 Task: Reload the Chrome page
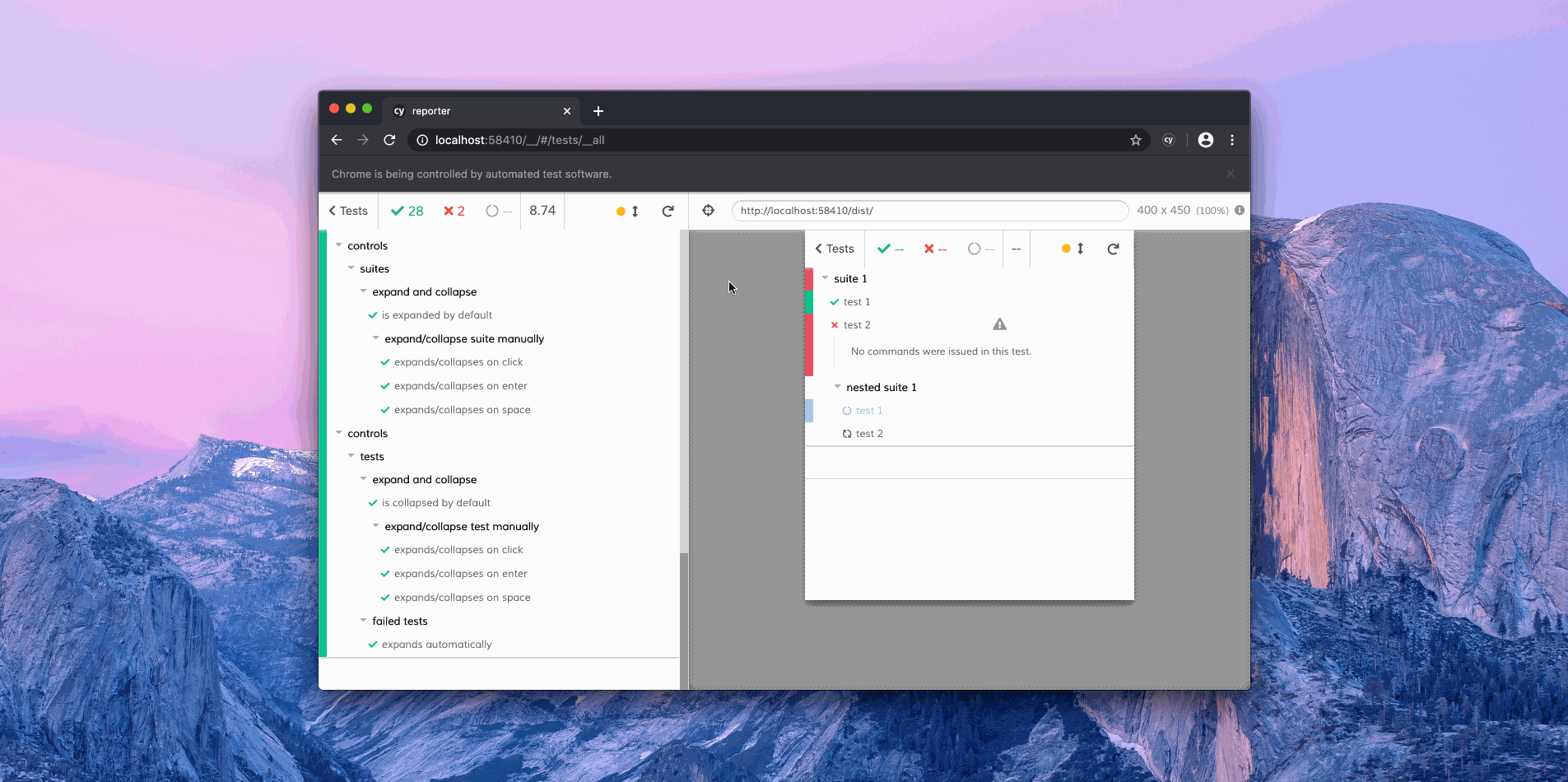pyautogui.click(x=389, y=140)
